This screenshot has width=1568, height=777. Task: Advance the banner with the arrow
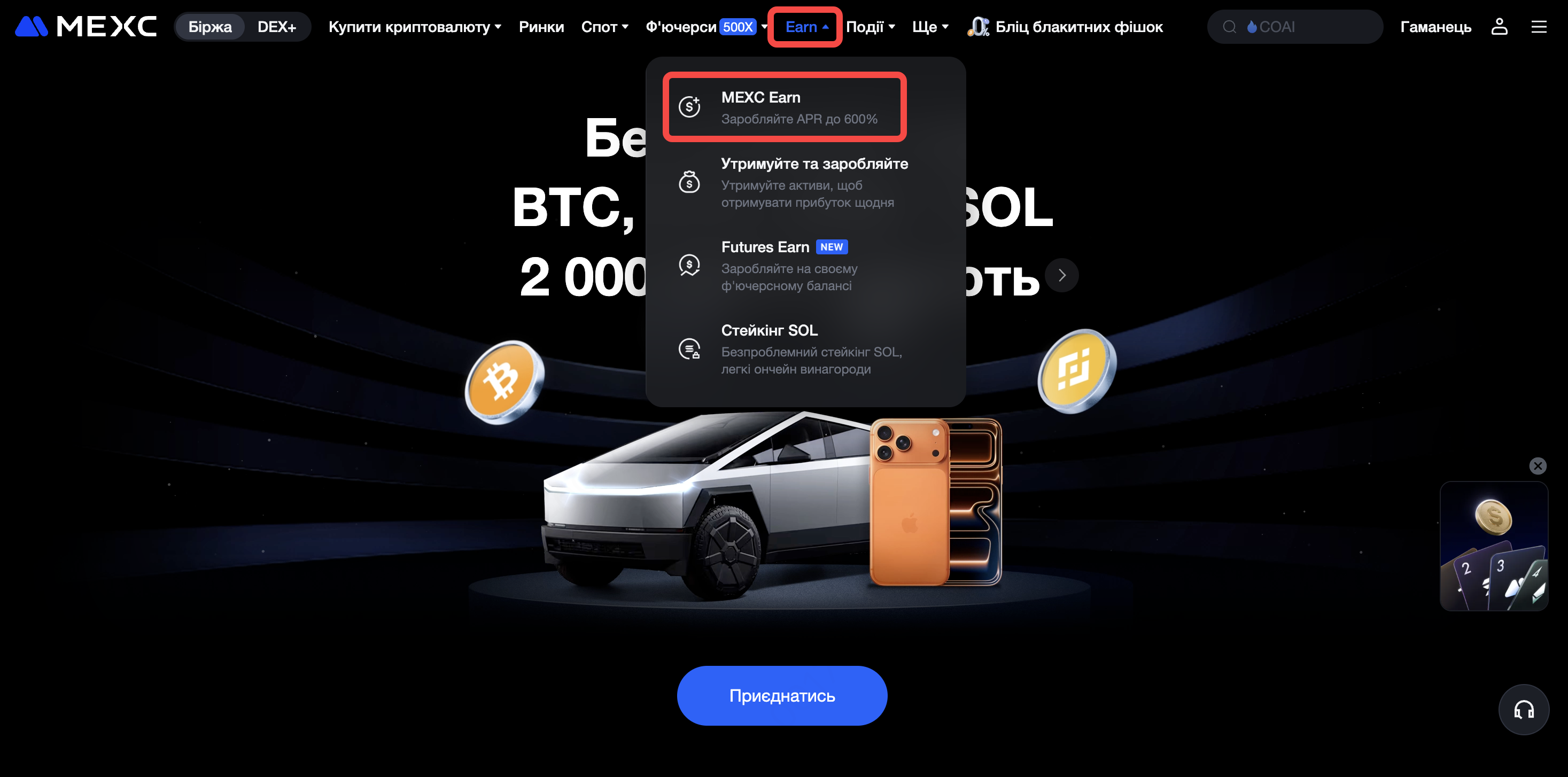click(1062, 275)
